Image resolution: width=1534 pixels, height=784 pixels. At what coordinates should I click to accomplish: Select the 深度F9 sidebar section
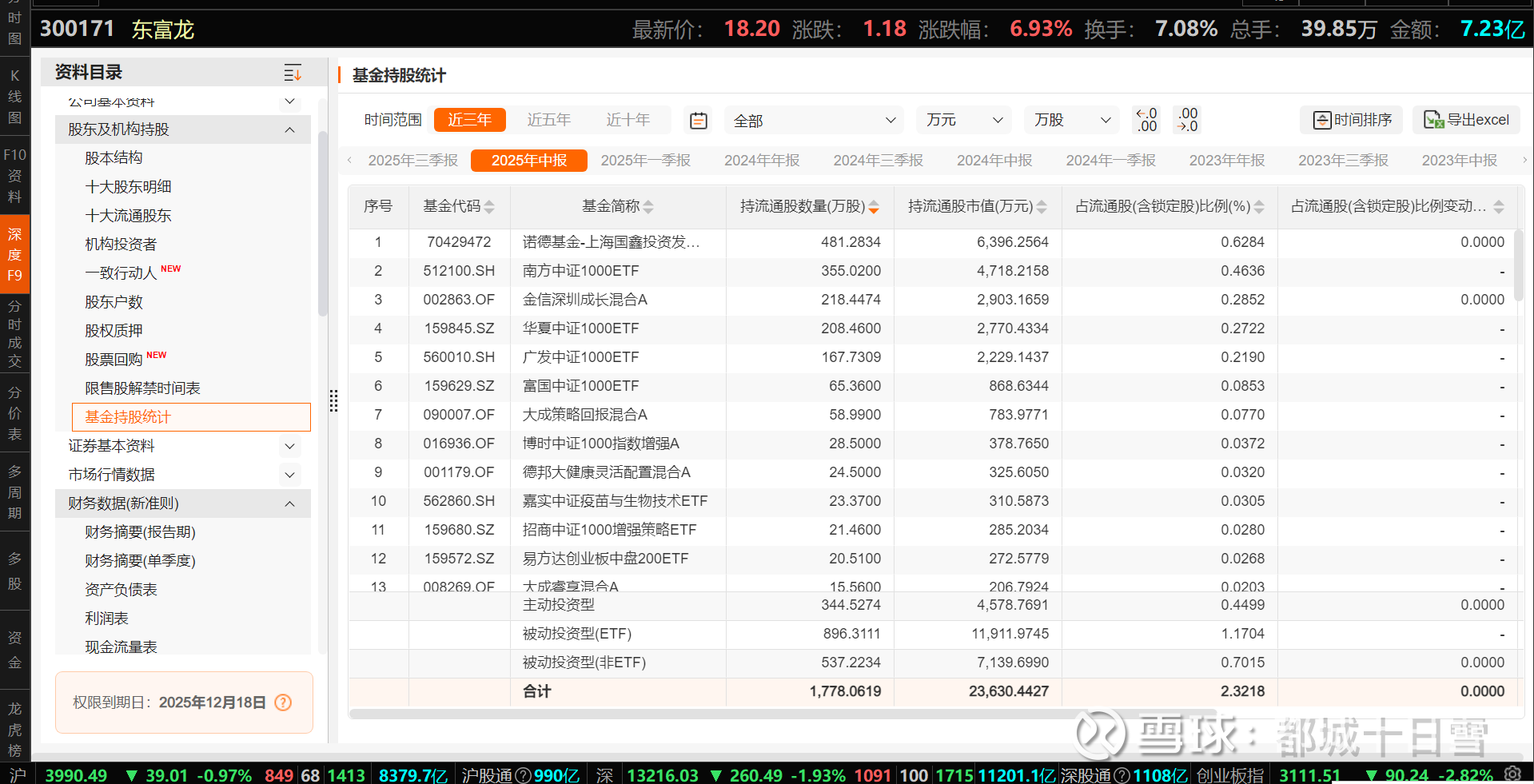14,255
